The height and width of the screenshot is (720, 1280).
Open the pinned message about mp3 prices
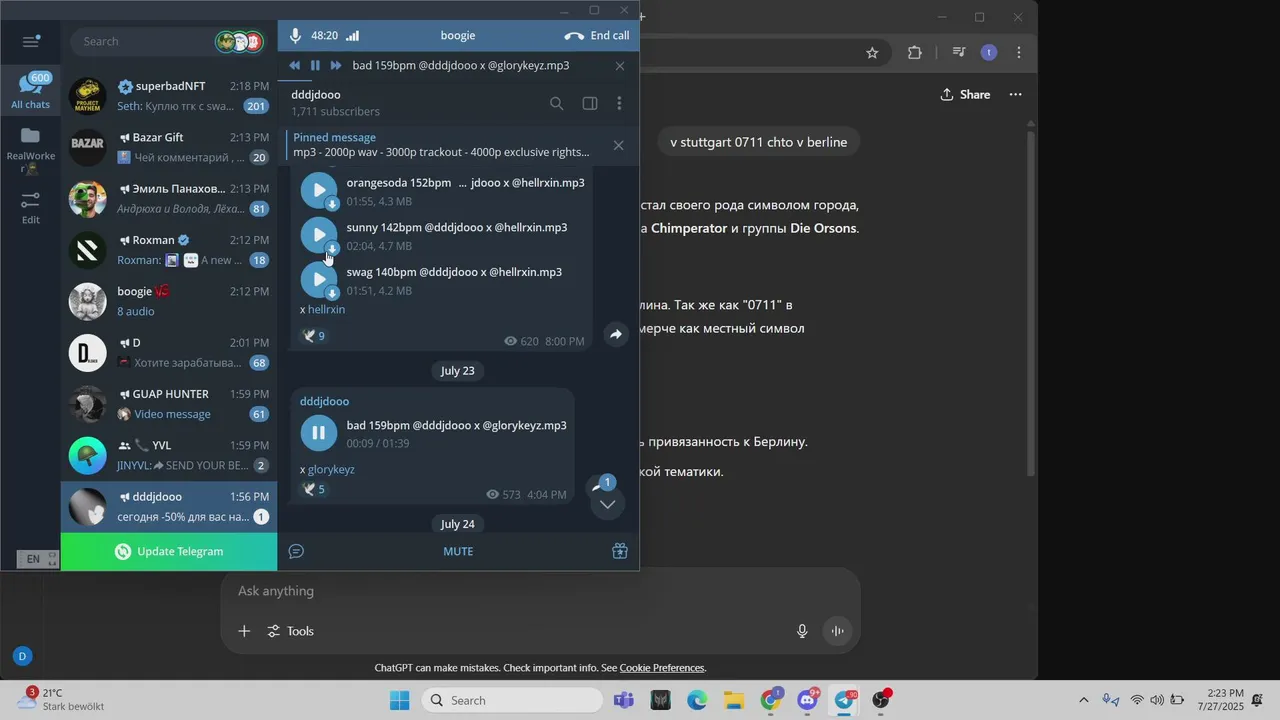[x=442, y=145]
